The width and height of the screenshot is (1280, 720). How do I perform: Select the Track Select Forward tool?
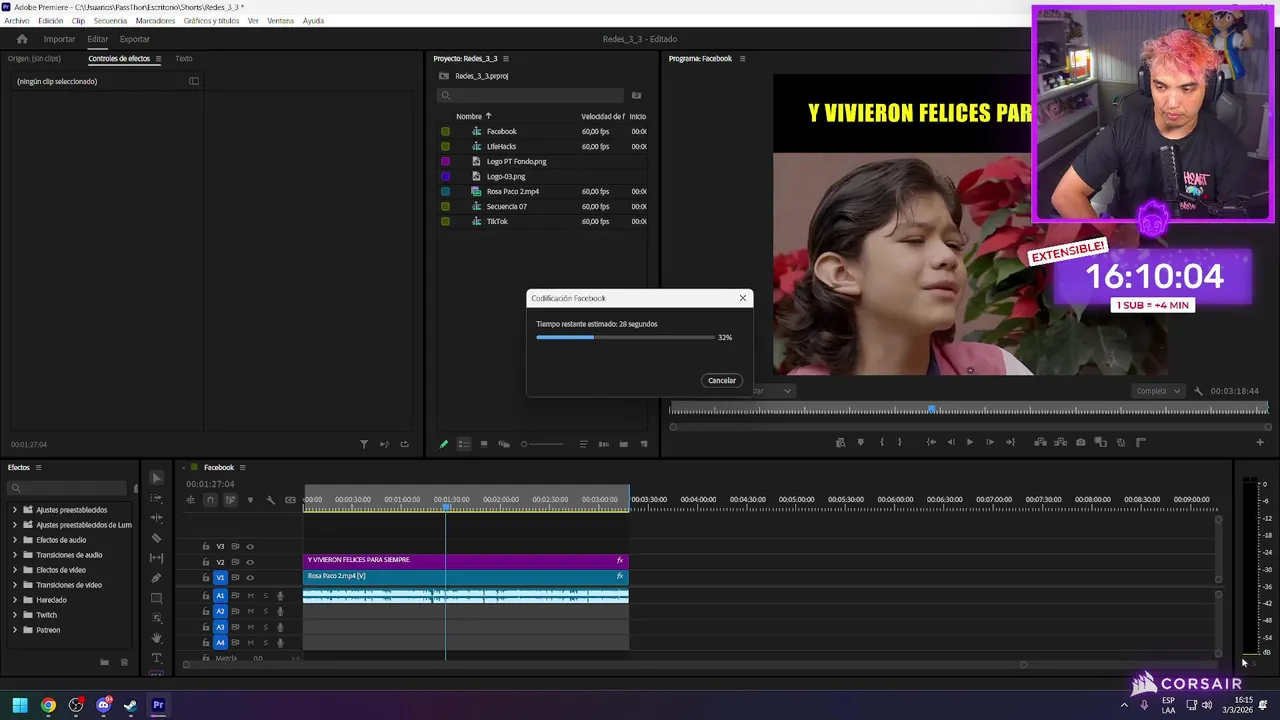coord(156,498)
